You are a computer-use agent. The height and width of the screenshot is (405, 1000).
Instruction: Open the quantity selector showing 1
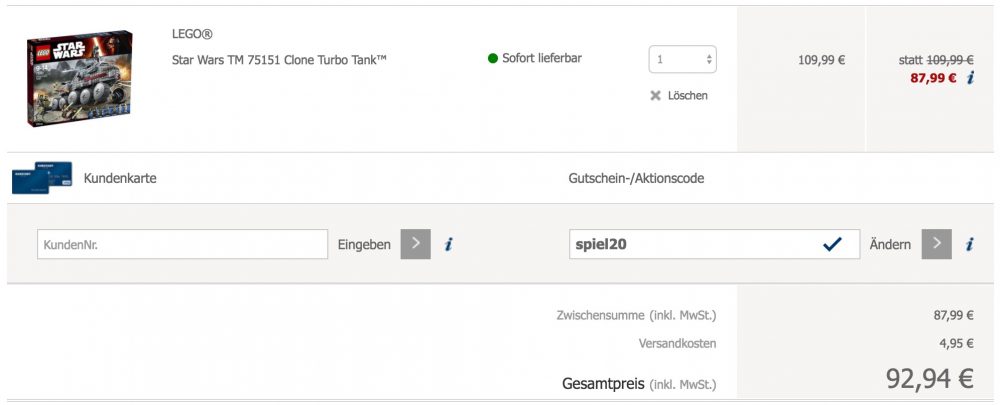pyautogui.click(x=682, y=59)
